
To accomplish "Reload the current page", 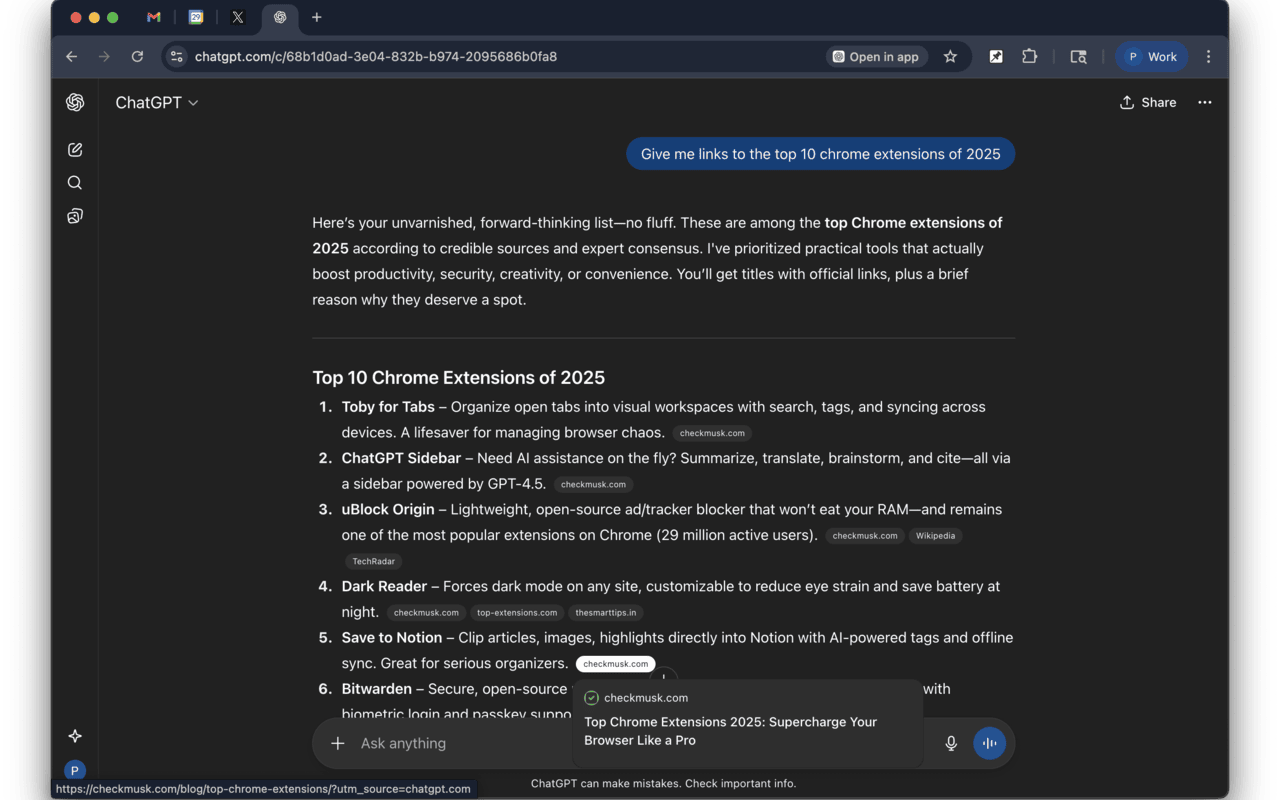I will pyautogui.click(x=137, y=57).
